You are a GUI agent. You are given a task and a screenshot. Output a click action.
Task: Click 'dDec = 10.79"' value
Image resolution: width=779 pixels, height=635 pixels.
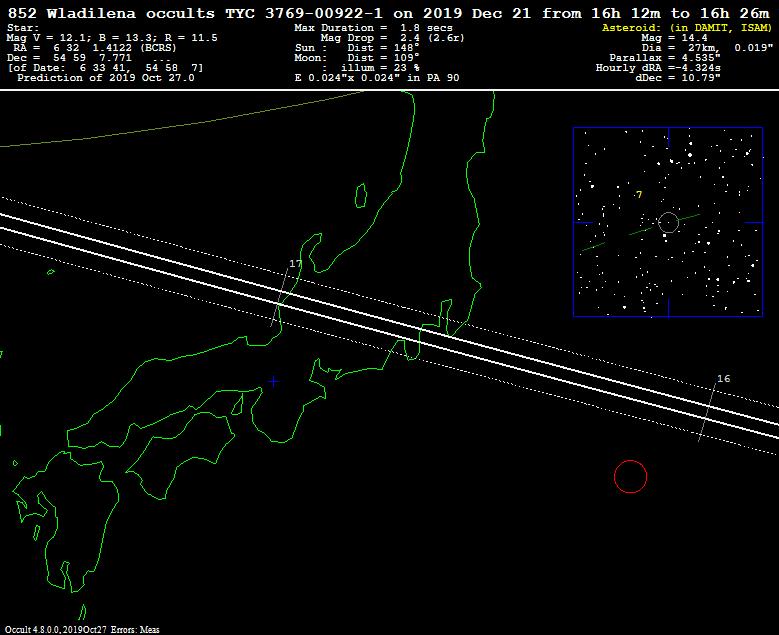(x=678, y=78)
